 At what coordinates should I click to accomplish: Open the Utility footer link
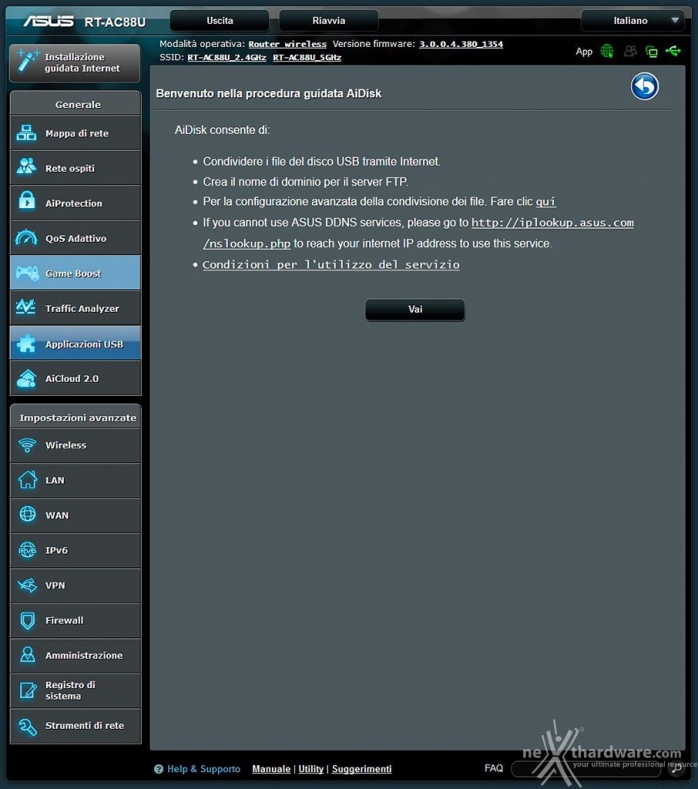point(311,769)
